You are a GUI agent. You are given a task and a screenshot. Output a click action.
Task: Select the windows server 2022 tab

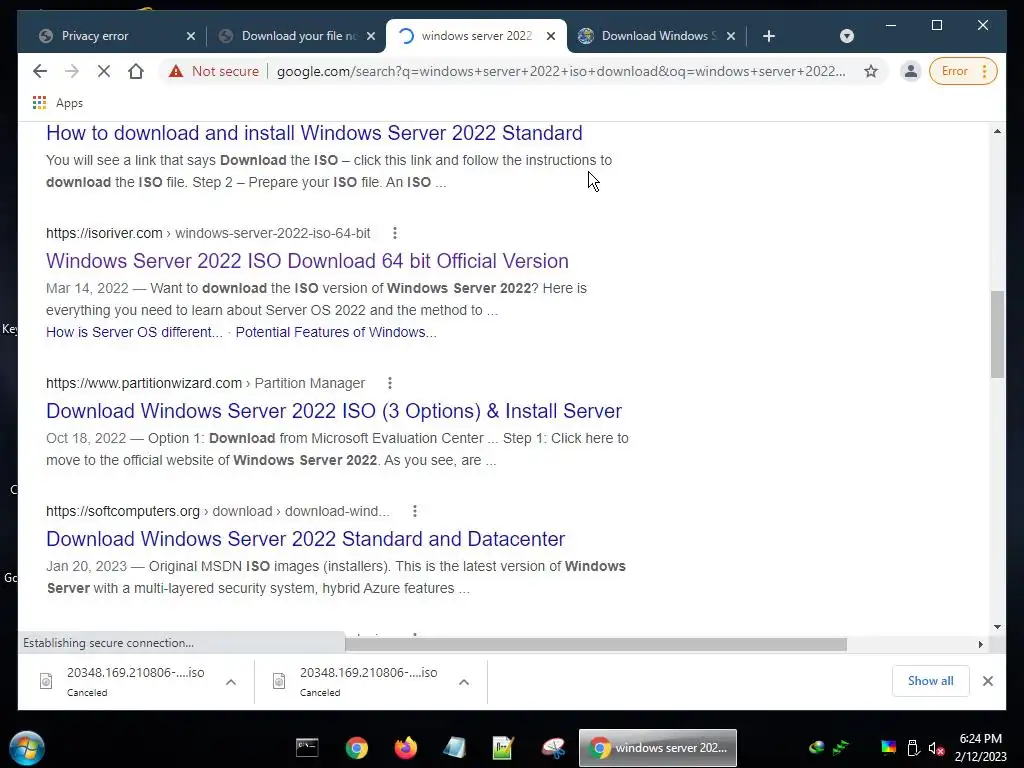click(477, 36)
